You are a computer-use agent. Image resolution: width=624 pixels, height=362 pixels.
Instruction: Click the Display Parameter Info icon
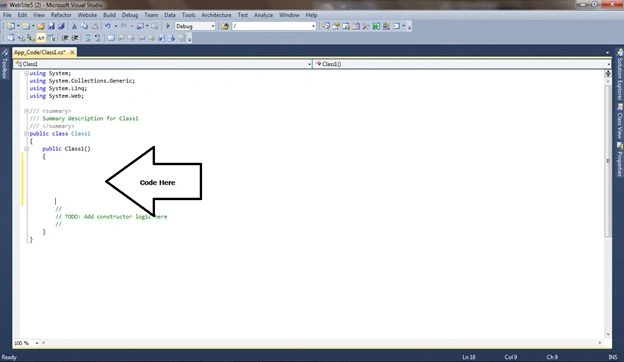21,38
